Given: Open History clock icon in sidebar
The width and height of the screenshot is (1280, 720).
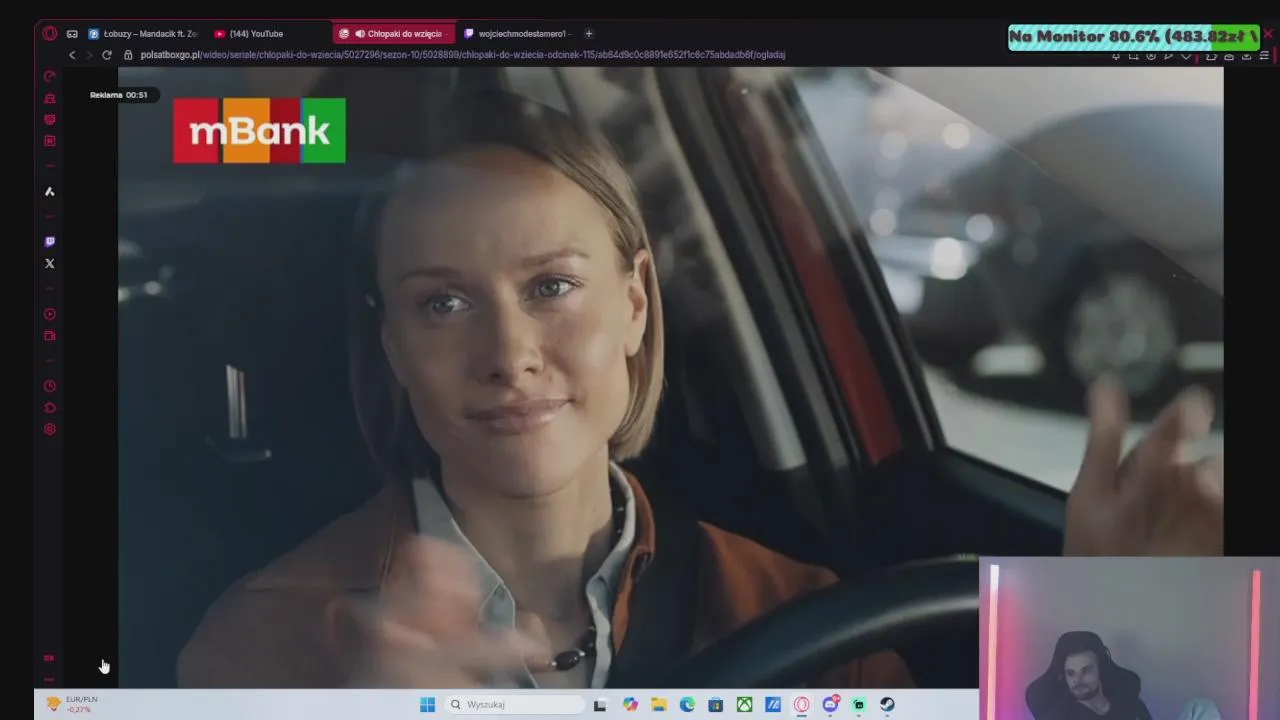Looking at the screenshot, I should [x=49, y=386].
